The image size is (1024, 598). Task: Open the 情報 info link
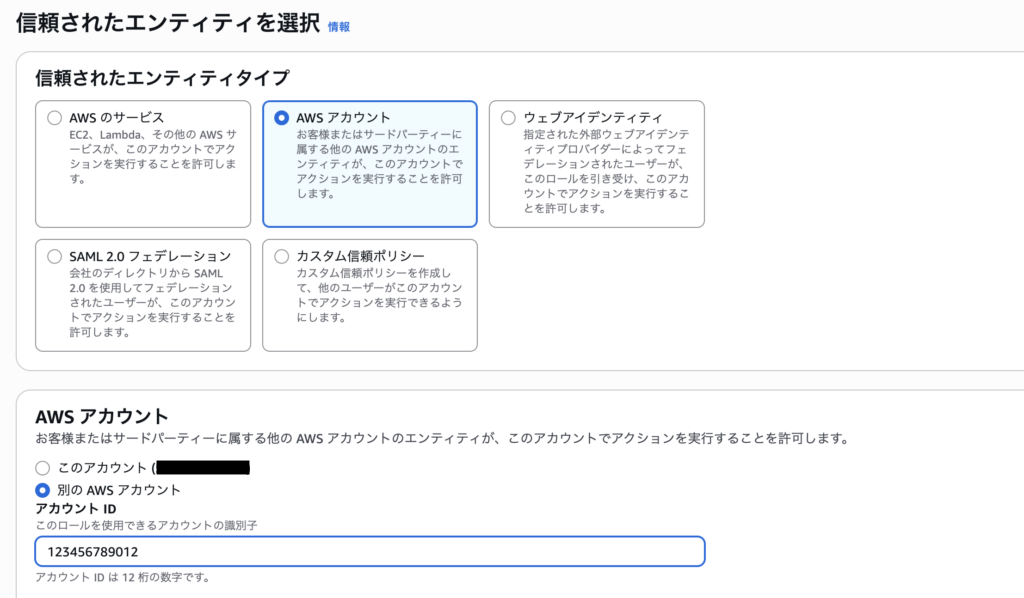coord(338,27)
